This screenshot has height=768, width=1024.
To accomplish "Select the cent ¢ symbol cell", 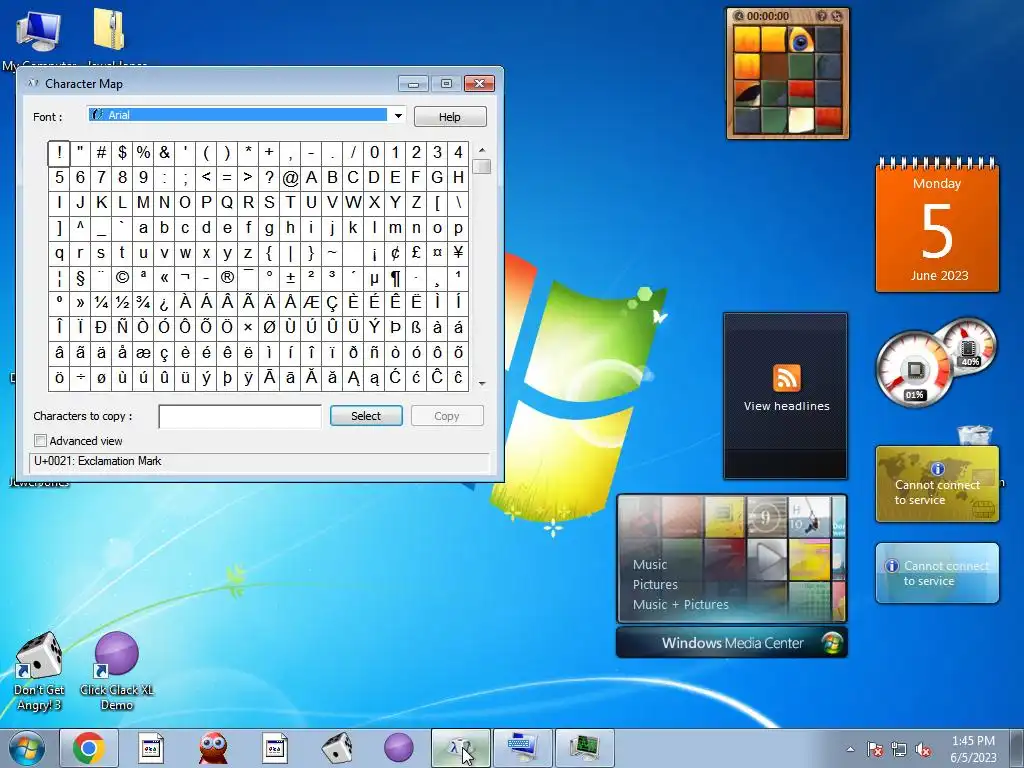I will [395, 253].
